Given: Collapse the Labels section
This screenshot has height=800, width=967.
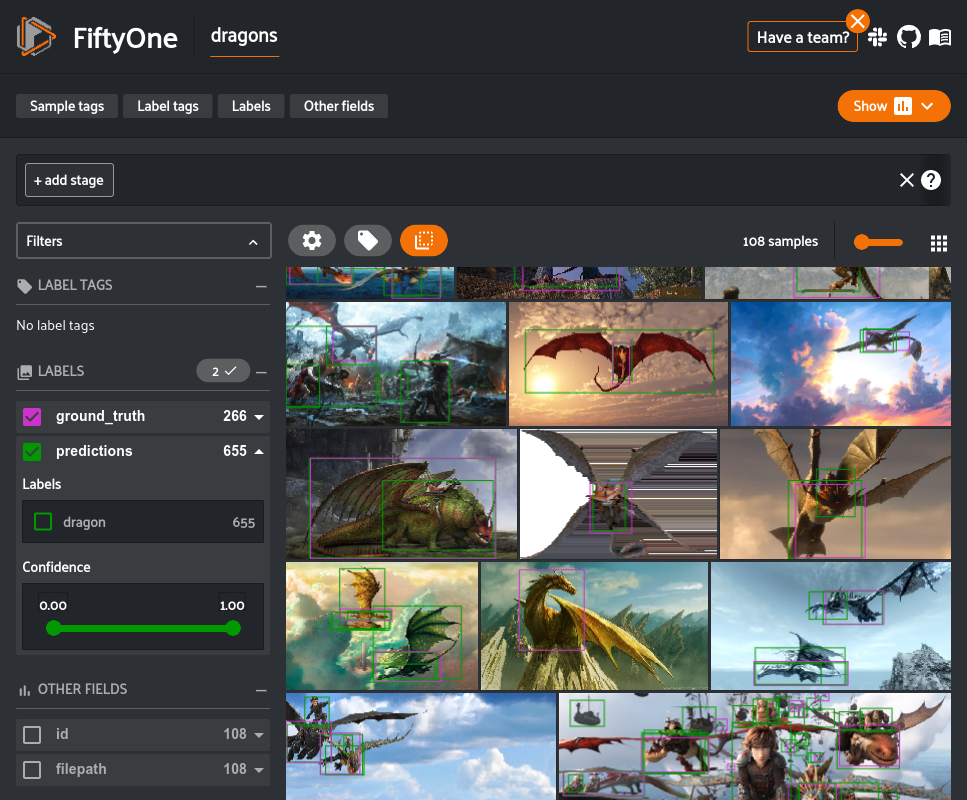Looking at the screenshot, I should click(x=261, y=373).
